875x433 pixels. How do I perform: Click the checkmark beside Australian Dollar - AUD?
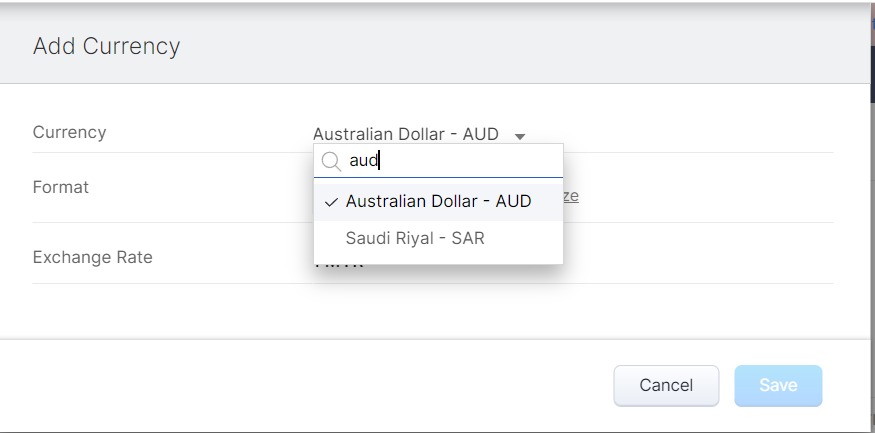click(x=331, y=202)
